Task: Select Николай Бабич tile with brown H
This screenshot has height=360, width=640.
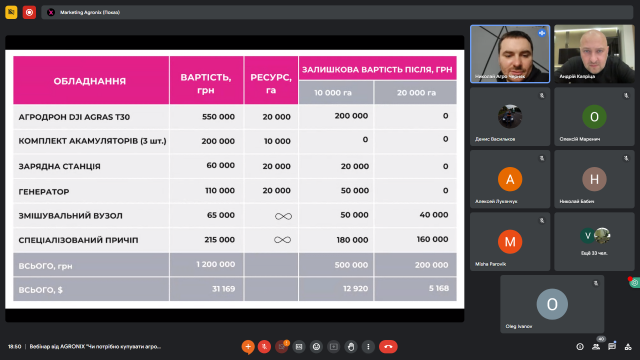Action: [x=594, y=179]
